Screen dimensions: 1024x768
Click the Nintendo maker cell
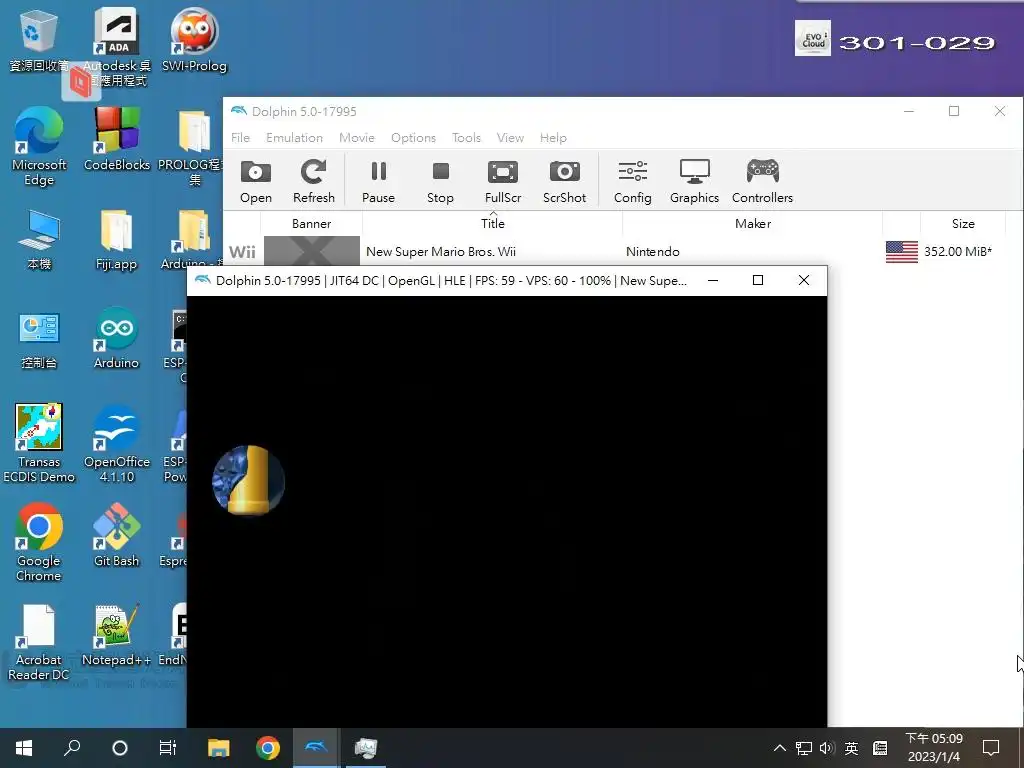click(x=652, y=251)
